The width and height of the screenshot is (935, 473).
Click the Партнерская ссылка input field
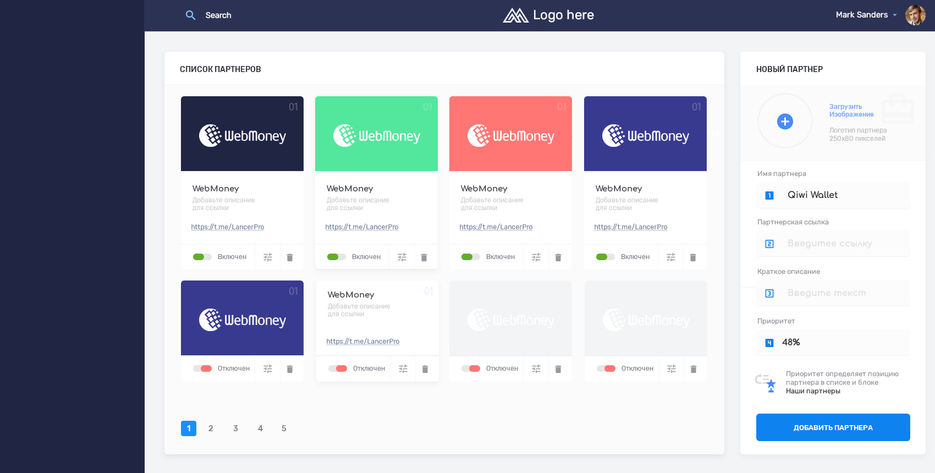tap(832, 244)
